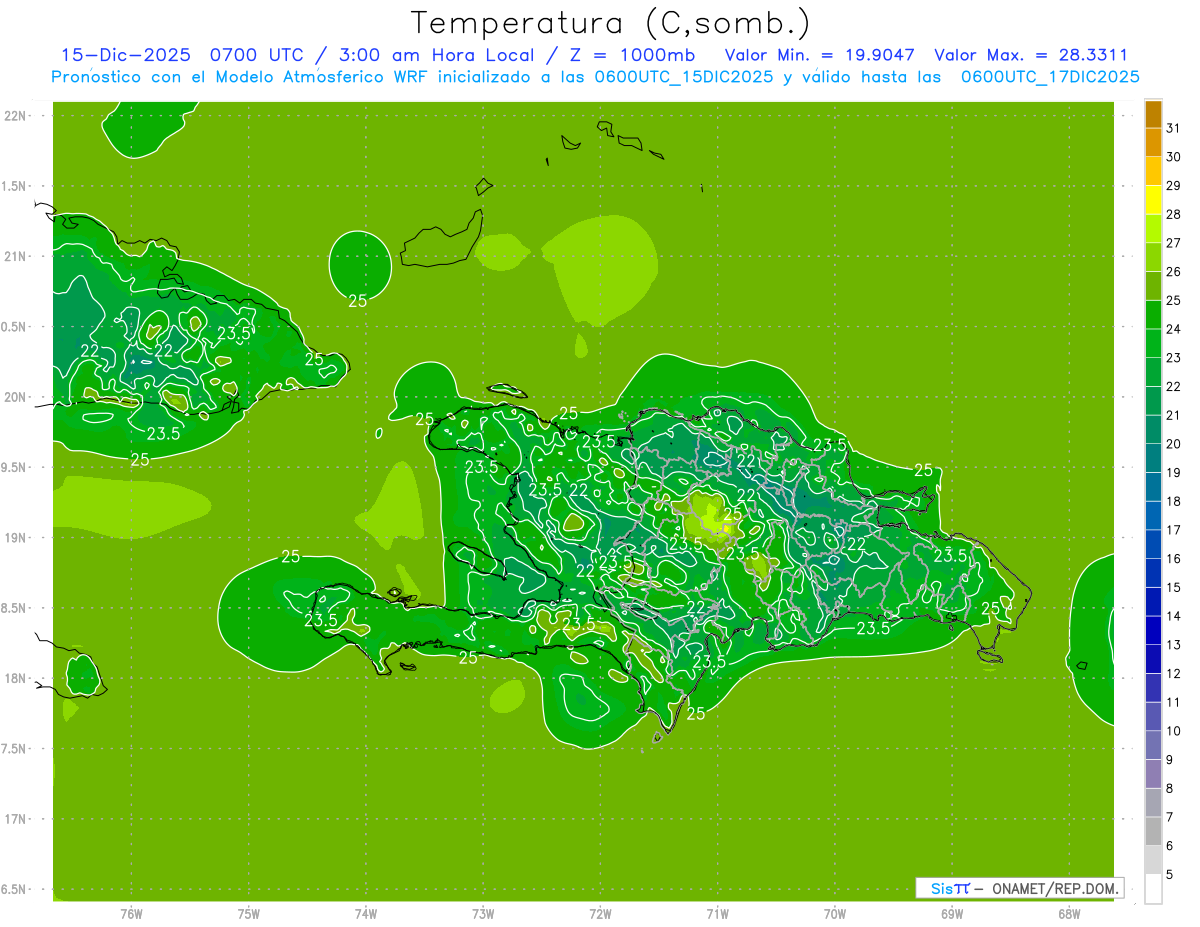Click the color bar label "17"

tap(1174, 530)
